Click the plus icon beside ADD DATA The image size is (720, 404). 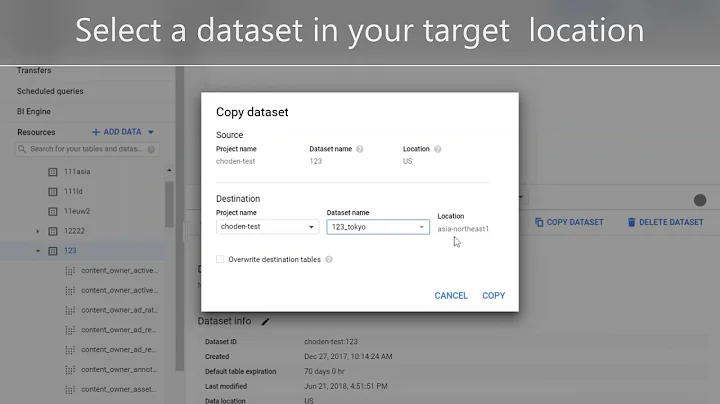96,132
